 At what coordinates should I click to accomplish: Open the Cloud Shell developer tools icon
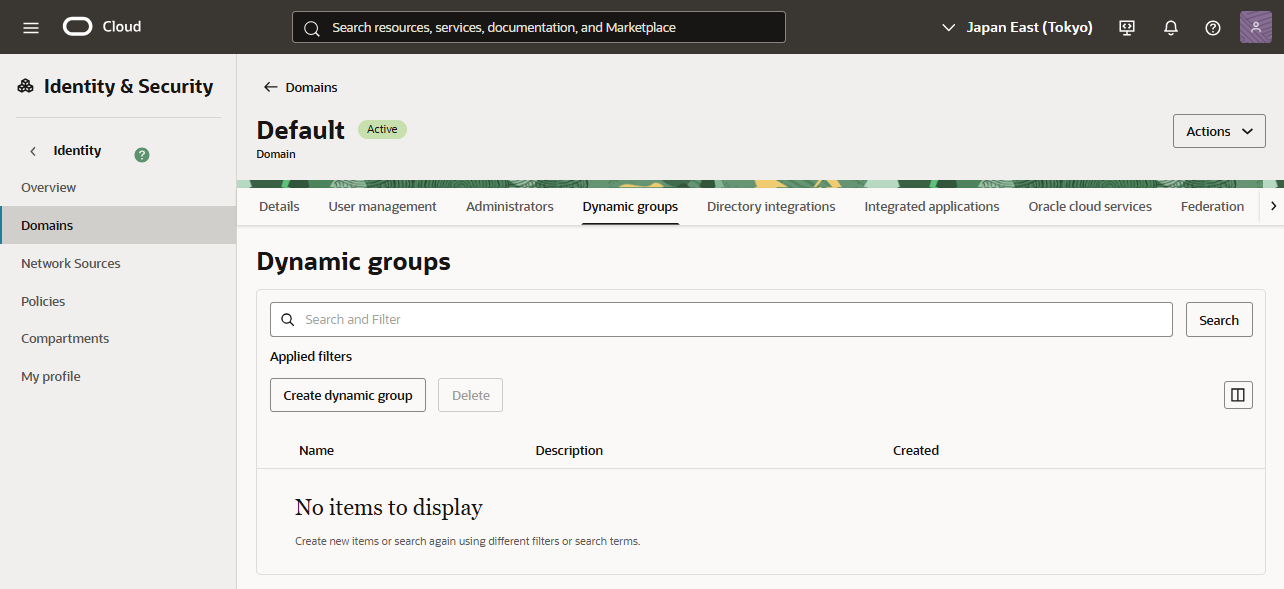pyautogui.click(x=1127, y=27)
